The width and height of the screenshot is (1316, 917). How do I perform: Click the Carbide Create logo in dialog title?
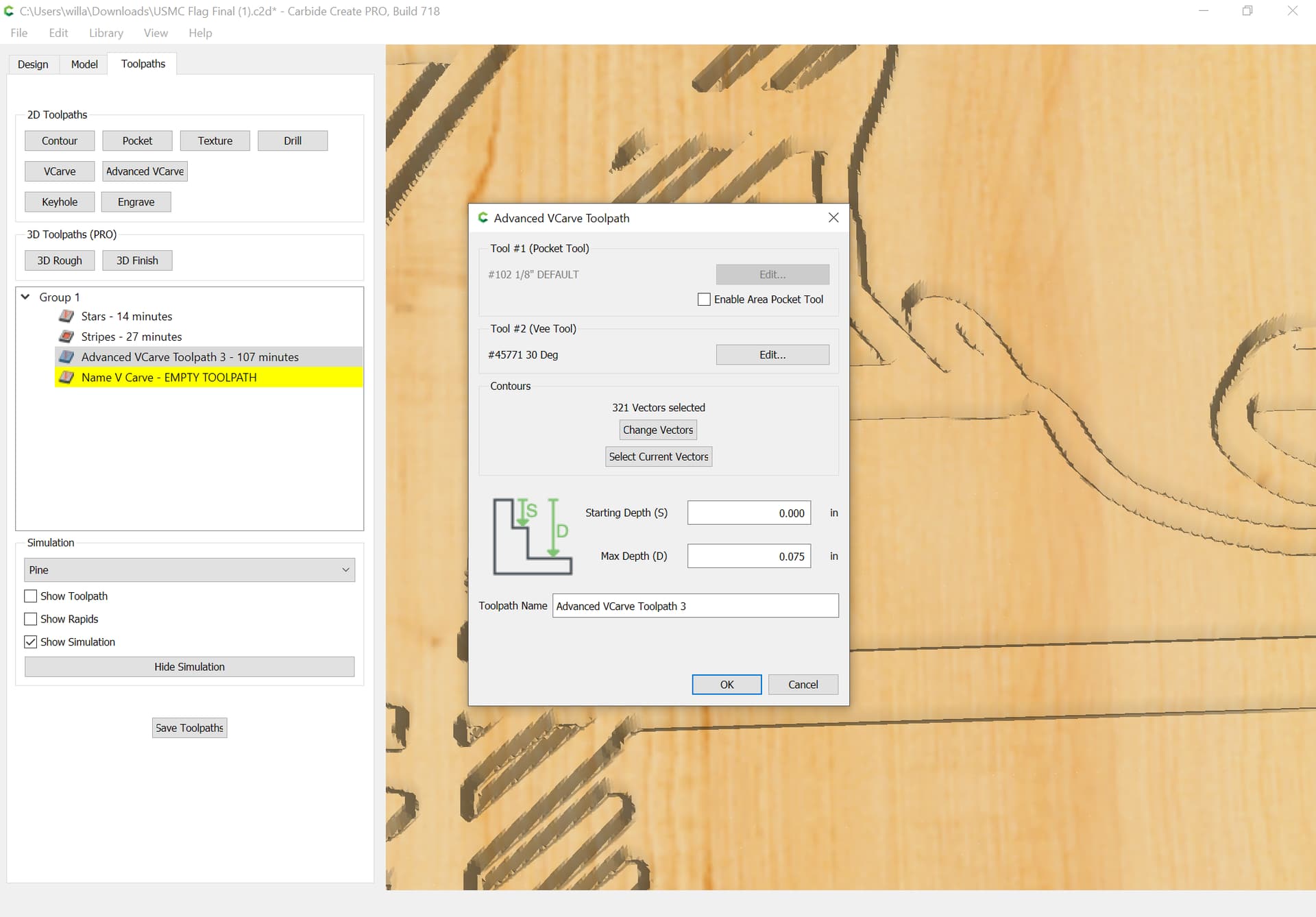tap(483, 218)
